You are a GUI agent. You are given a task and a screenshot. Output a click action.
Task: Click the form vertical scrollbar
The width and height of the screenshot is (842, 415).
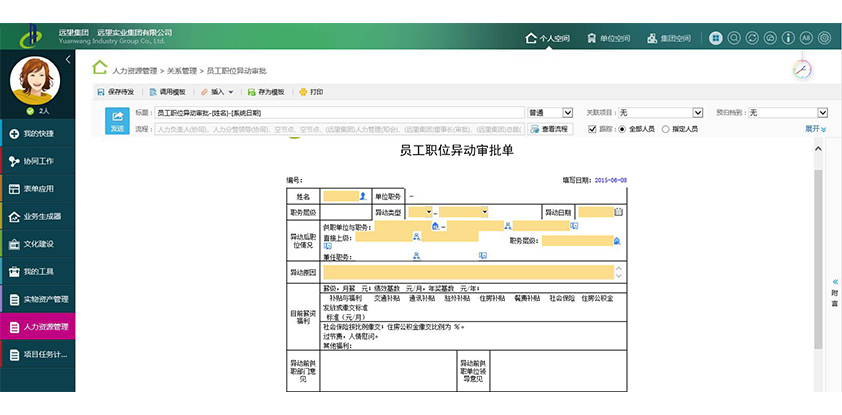[x=818, y=259]
